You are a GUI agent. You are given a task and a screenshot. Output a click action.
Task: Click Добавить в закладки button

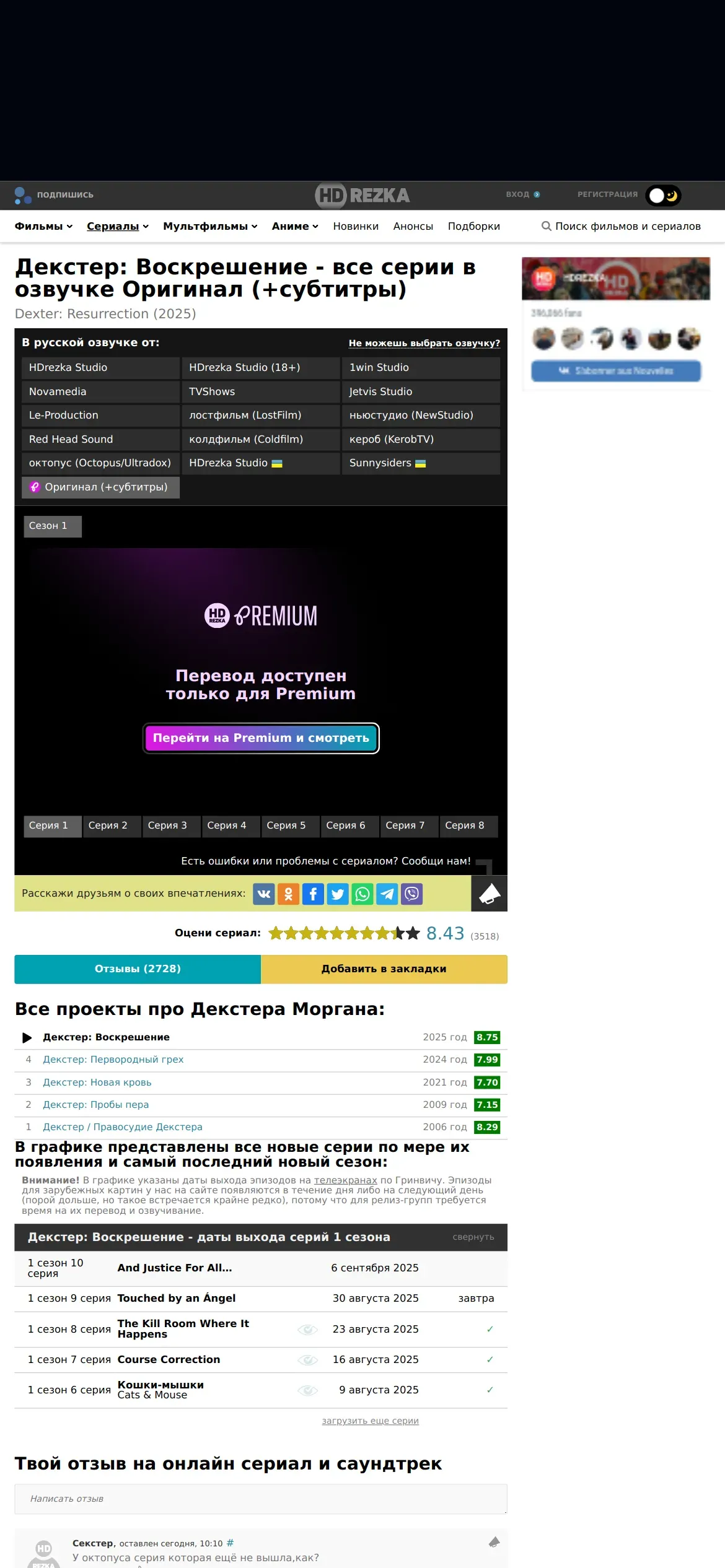pyautogui.click(x=384, y=970)
